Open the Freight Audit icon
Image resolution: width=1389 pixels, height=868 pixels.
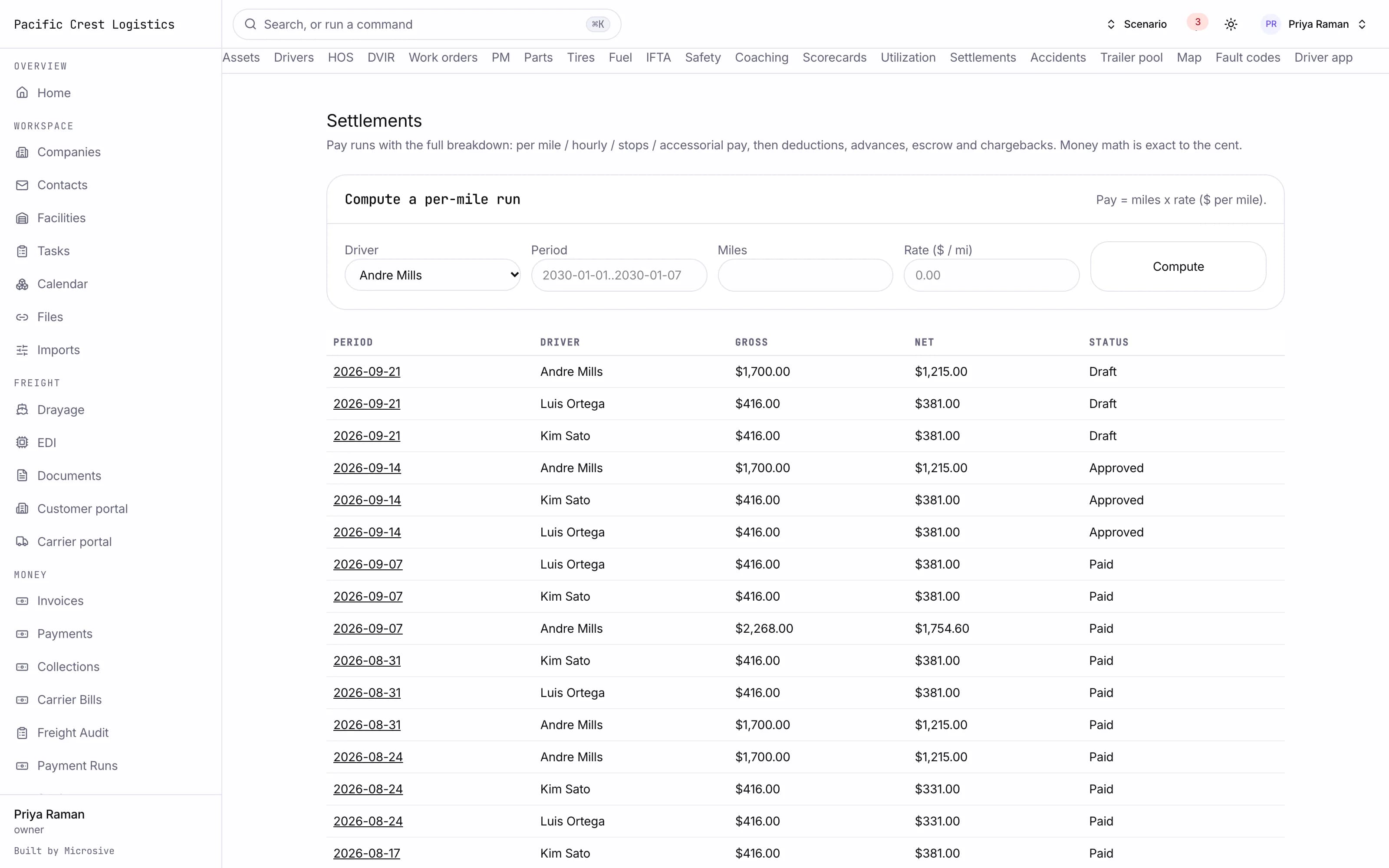pos(22,733)
